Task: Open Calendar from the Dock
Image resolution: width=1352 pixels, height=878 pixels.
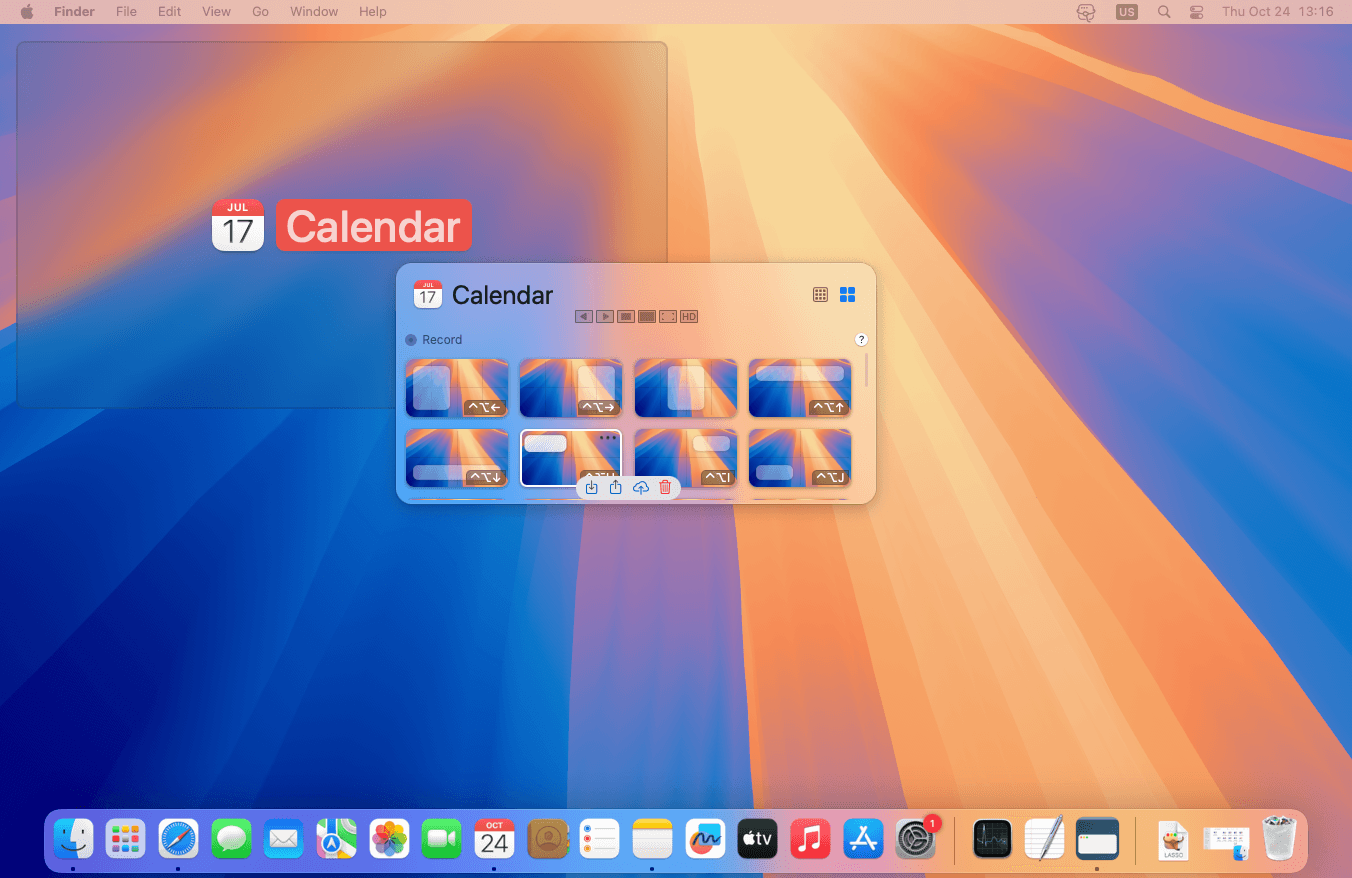Action: [x=494, y=839]
